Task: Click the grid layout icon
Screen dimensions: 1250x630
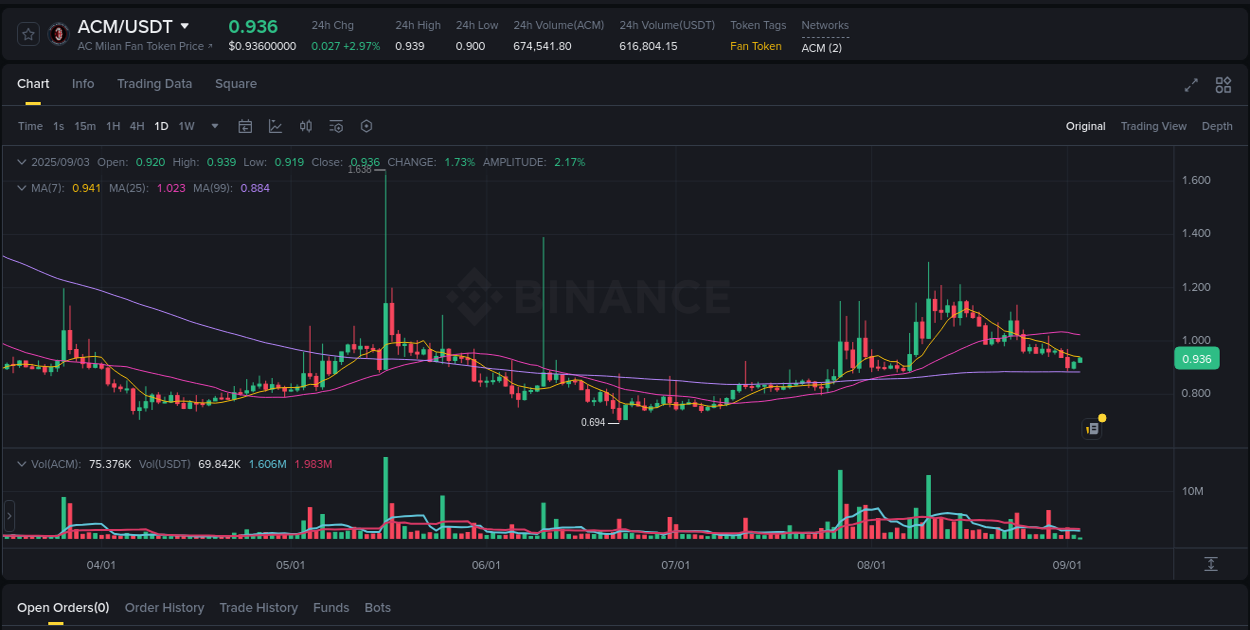Action: [1222, 85]
